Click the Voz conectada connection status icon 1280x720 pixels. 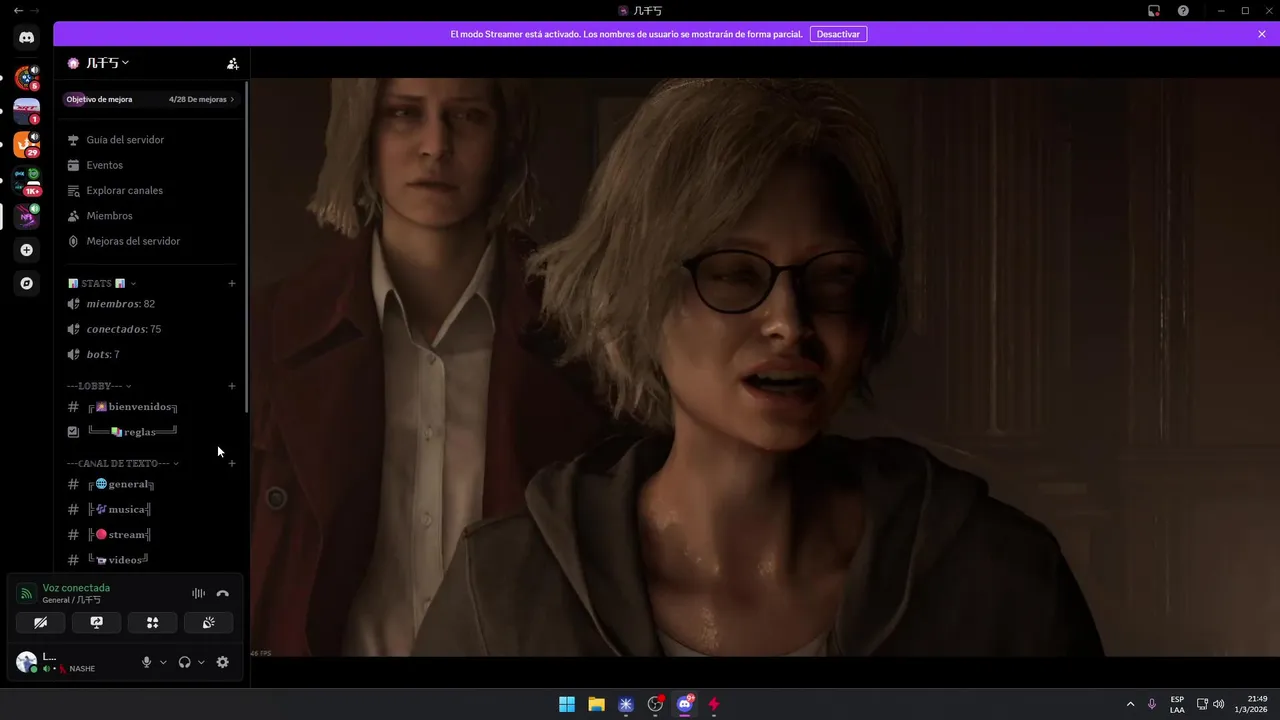pyautogui.click(x=27, y=594)
